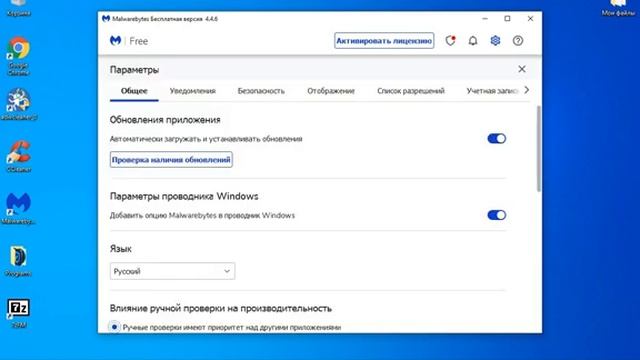This screenshot has width=640, height=360.
Task: Click the Malwarebytes title bar app icon
Action: click(106, 19)
